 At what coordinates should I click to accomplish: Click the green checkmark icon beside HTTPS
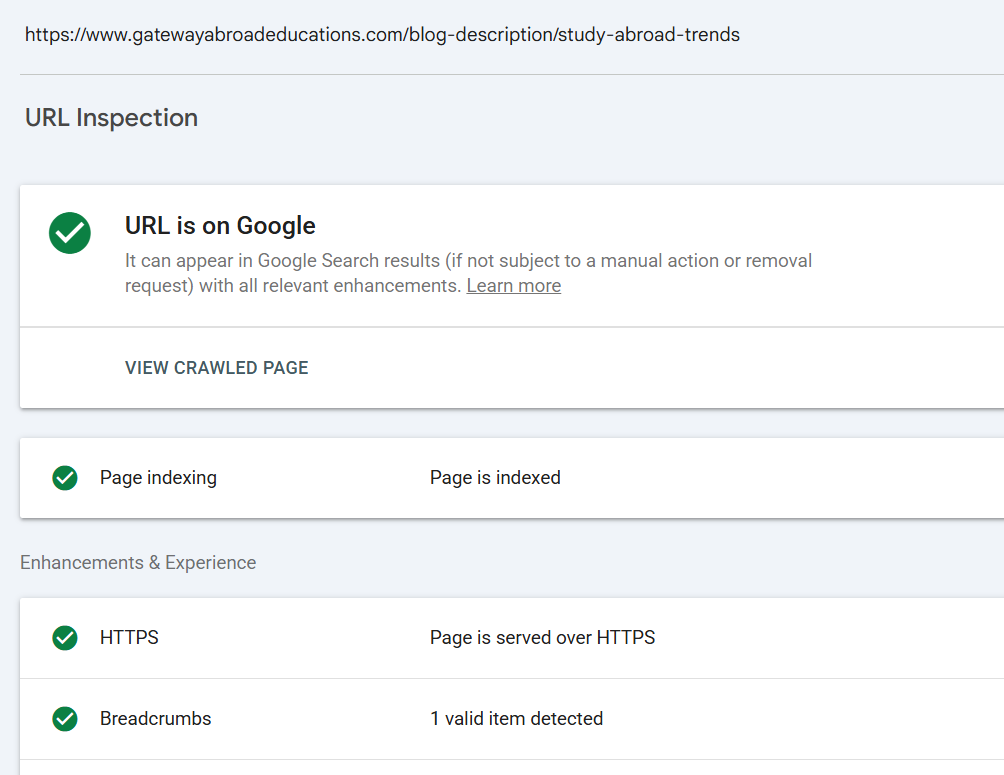point(65,638)
